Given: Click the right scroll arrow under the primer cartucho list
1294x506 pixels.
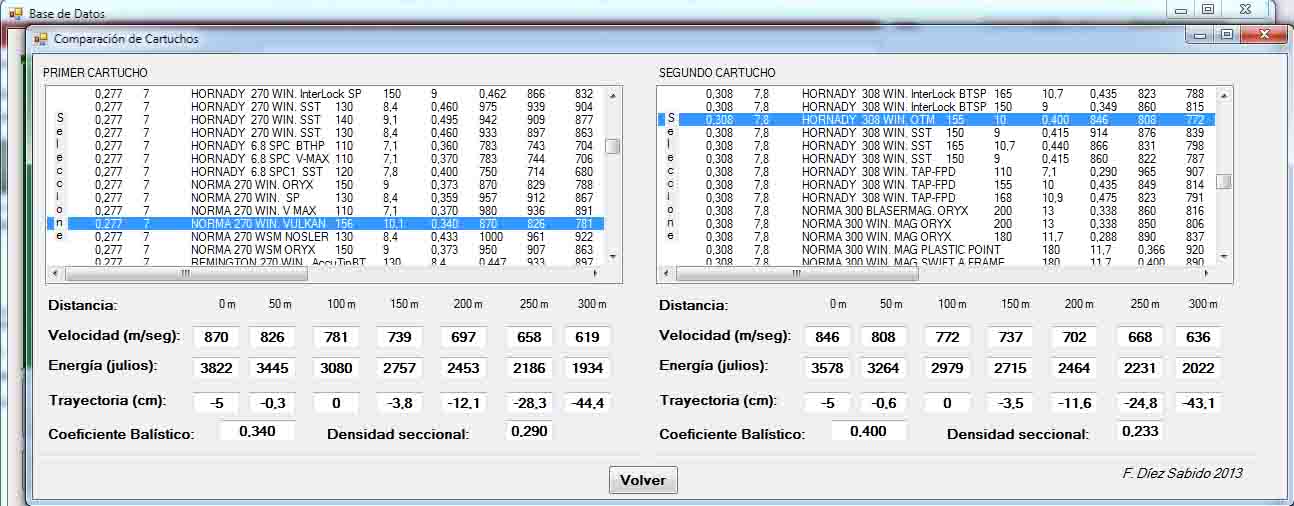Looking at the screenshot, I should coord(595,273).
